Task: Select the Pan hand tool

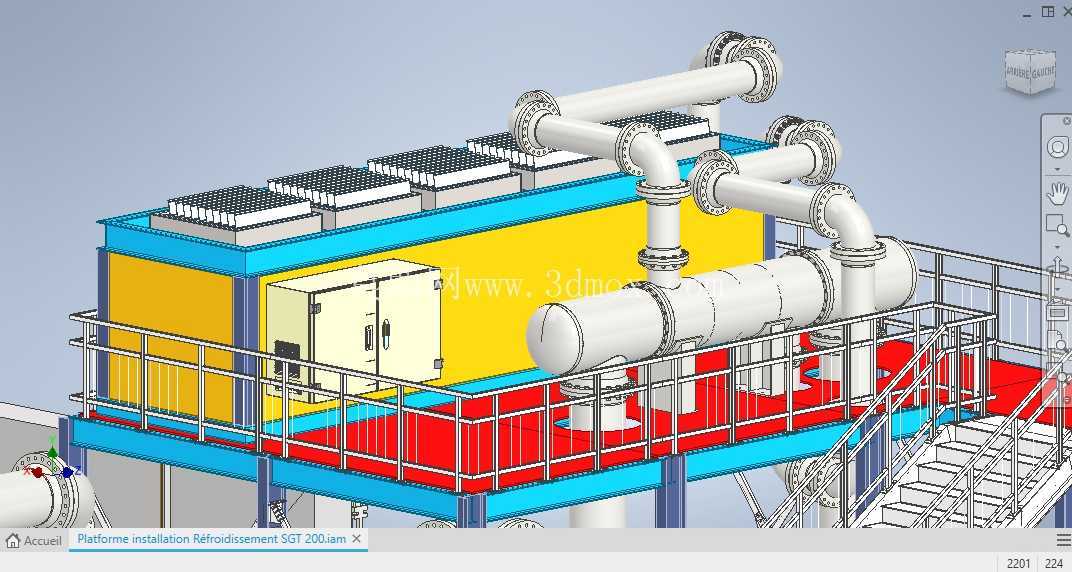Action: [x=1058, y=193]
